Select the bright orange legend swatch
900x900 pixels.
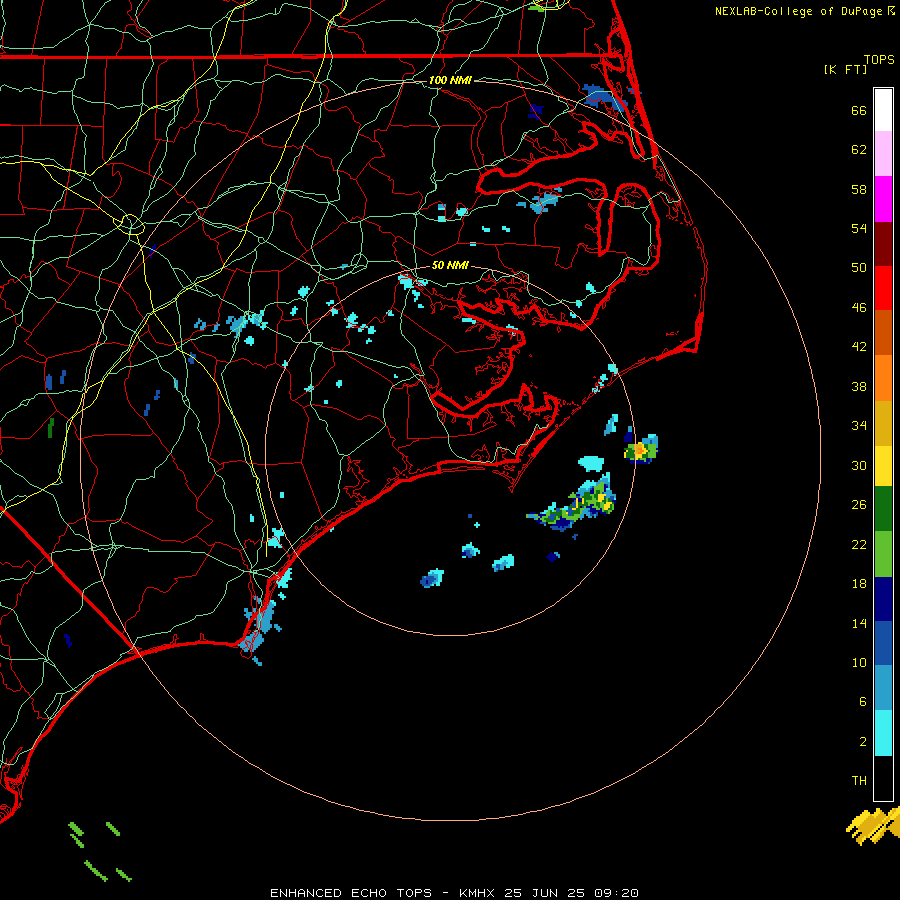tap(883, 378)
